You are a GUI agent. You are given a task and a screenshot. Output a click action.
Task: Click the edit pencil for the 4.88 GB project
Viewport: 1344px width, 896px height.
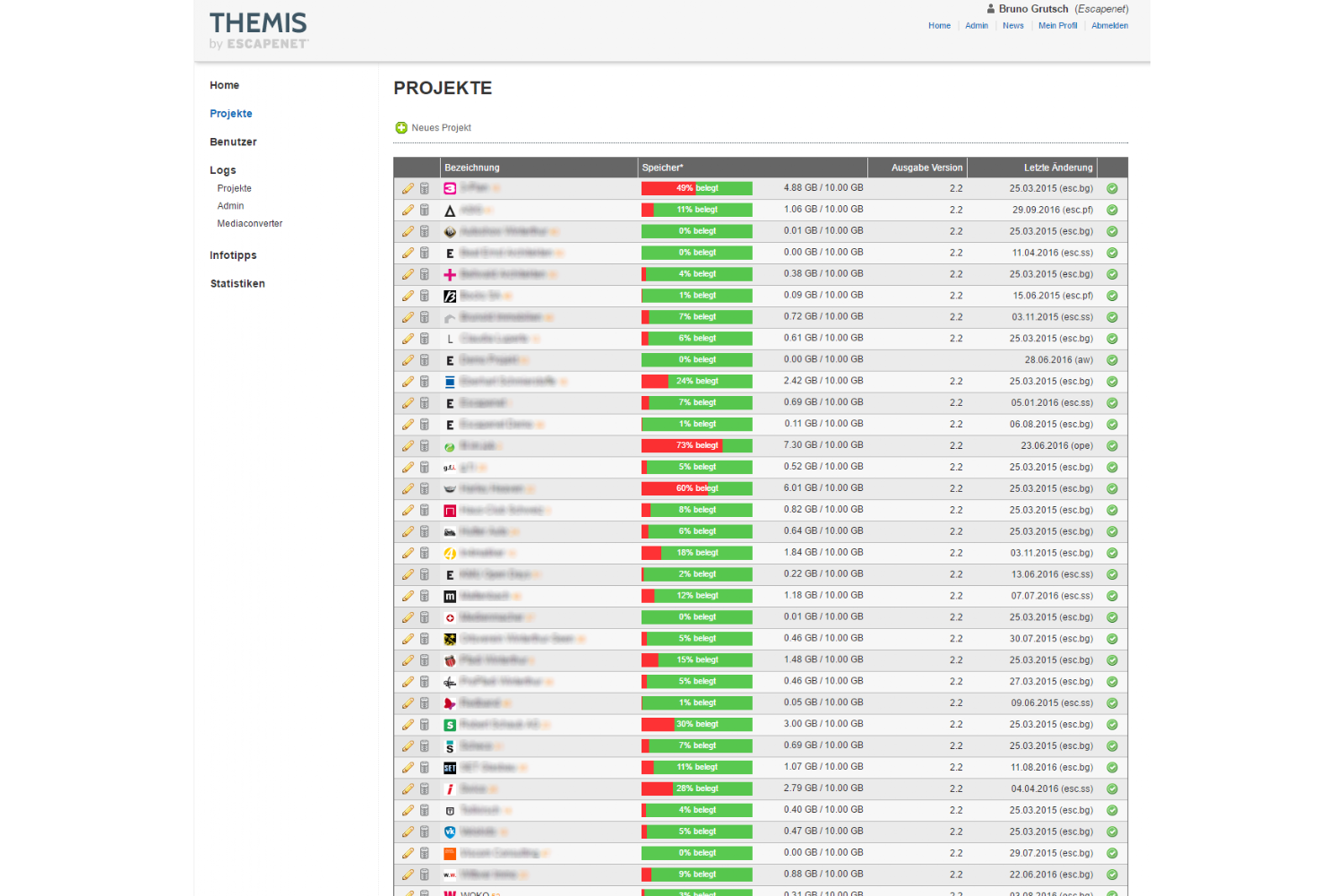point(408,188)
